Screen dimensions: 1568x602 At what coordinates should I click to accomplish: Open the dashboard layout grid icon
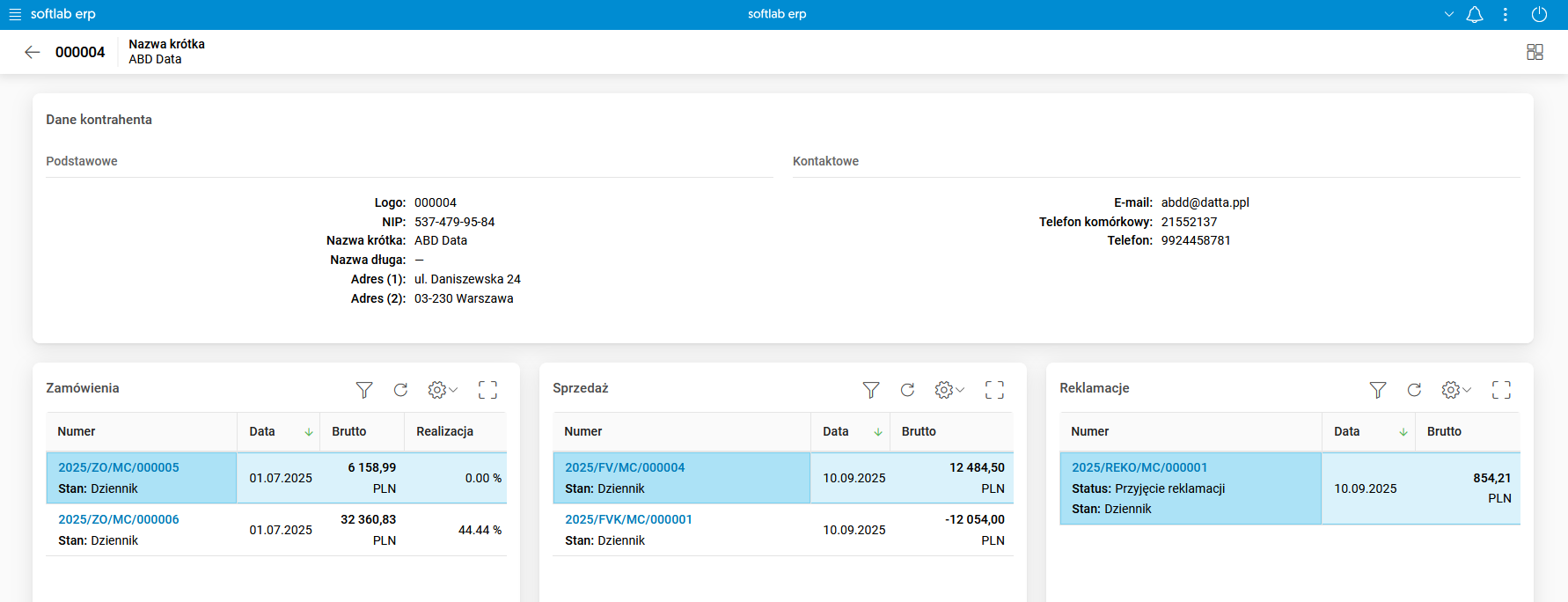click(x=1535, y=52)
